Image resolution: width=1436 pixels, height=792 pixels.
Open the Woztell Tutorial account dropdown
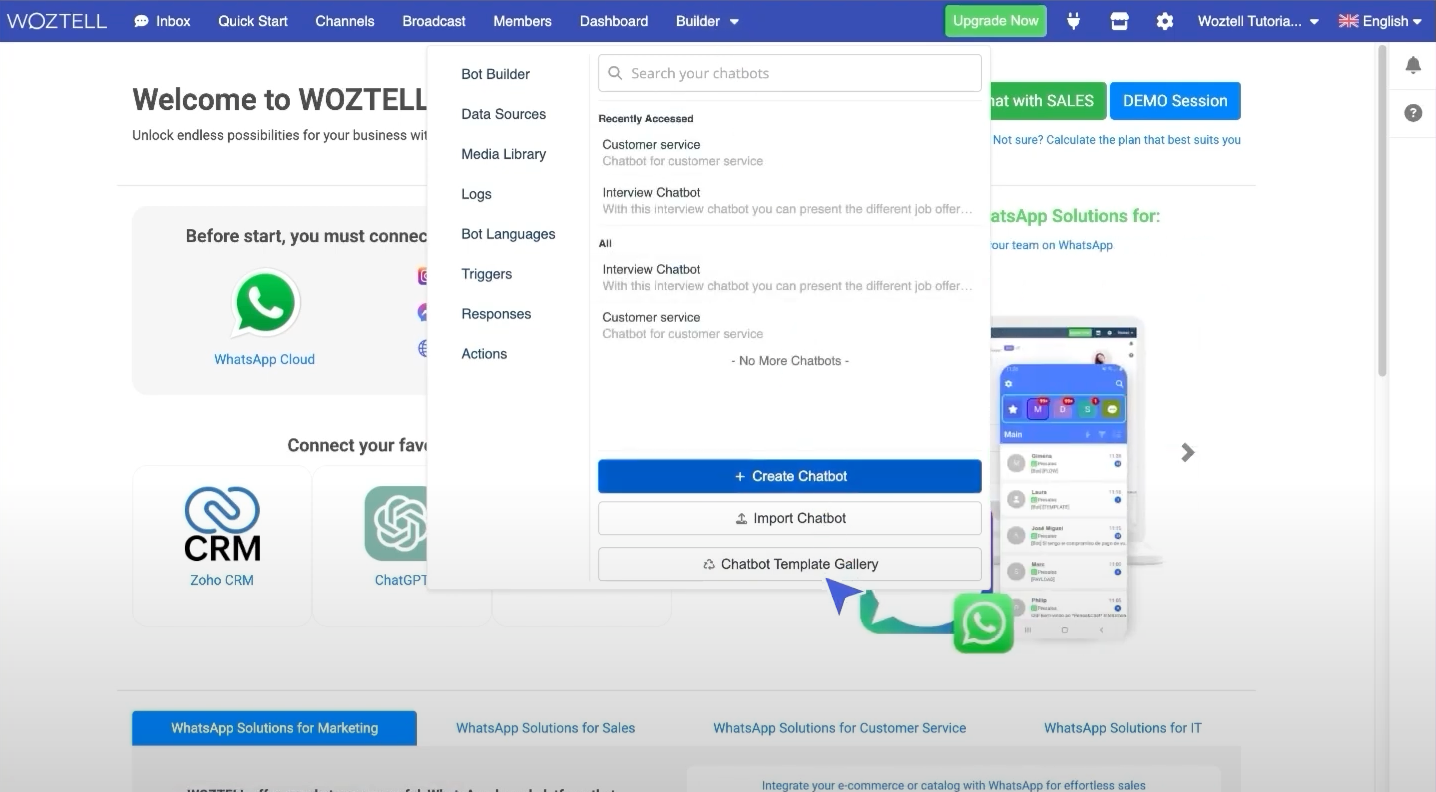coord(1258,21)
